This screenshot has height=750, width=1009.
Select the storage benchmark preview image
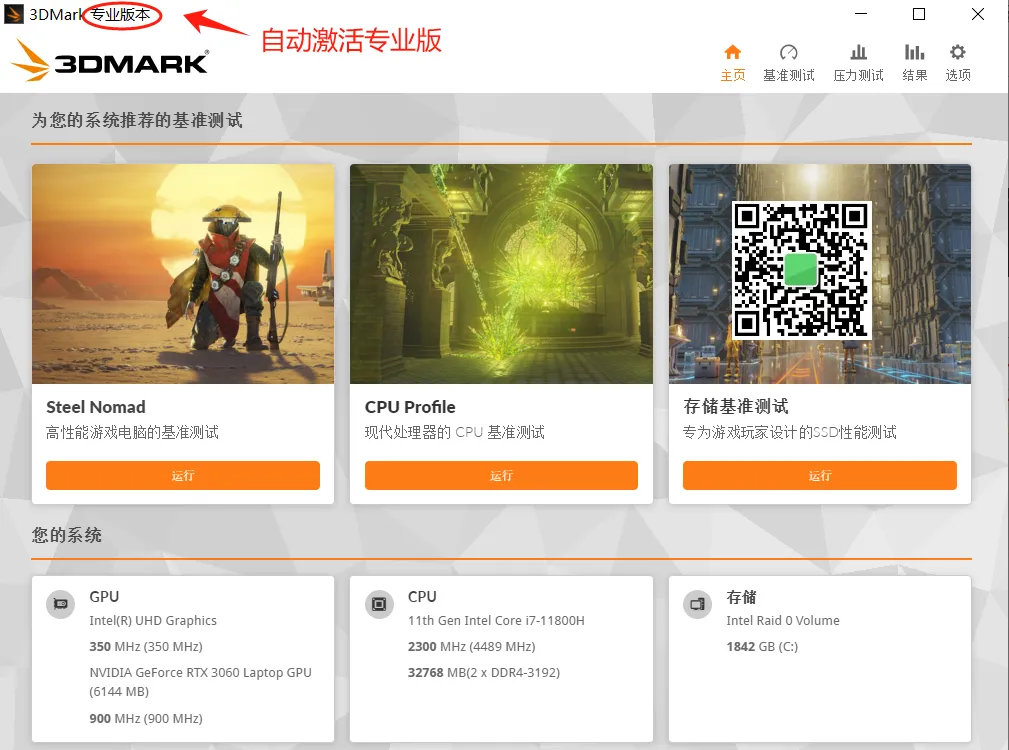[x=820, y=274]
